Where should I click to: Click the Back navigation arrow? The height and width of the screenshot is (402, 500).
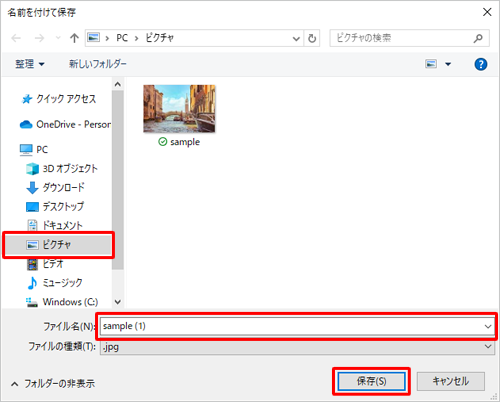click(16, 38)
